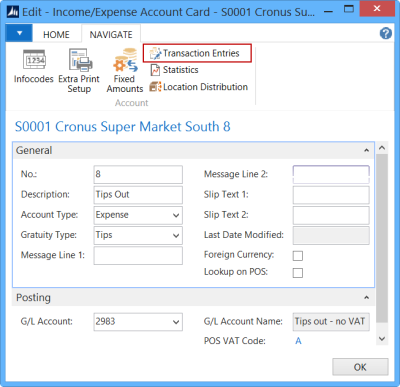Switch to the NAVIGATE ribbon tab
Screen dimensions: 400x387
tap(111, 35)
